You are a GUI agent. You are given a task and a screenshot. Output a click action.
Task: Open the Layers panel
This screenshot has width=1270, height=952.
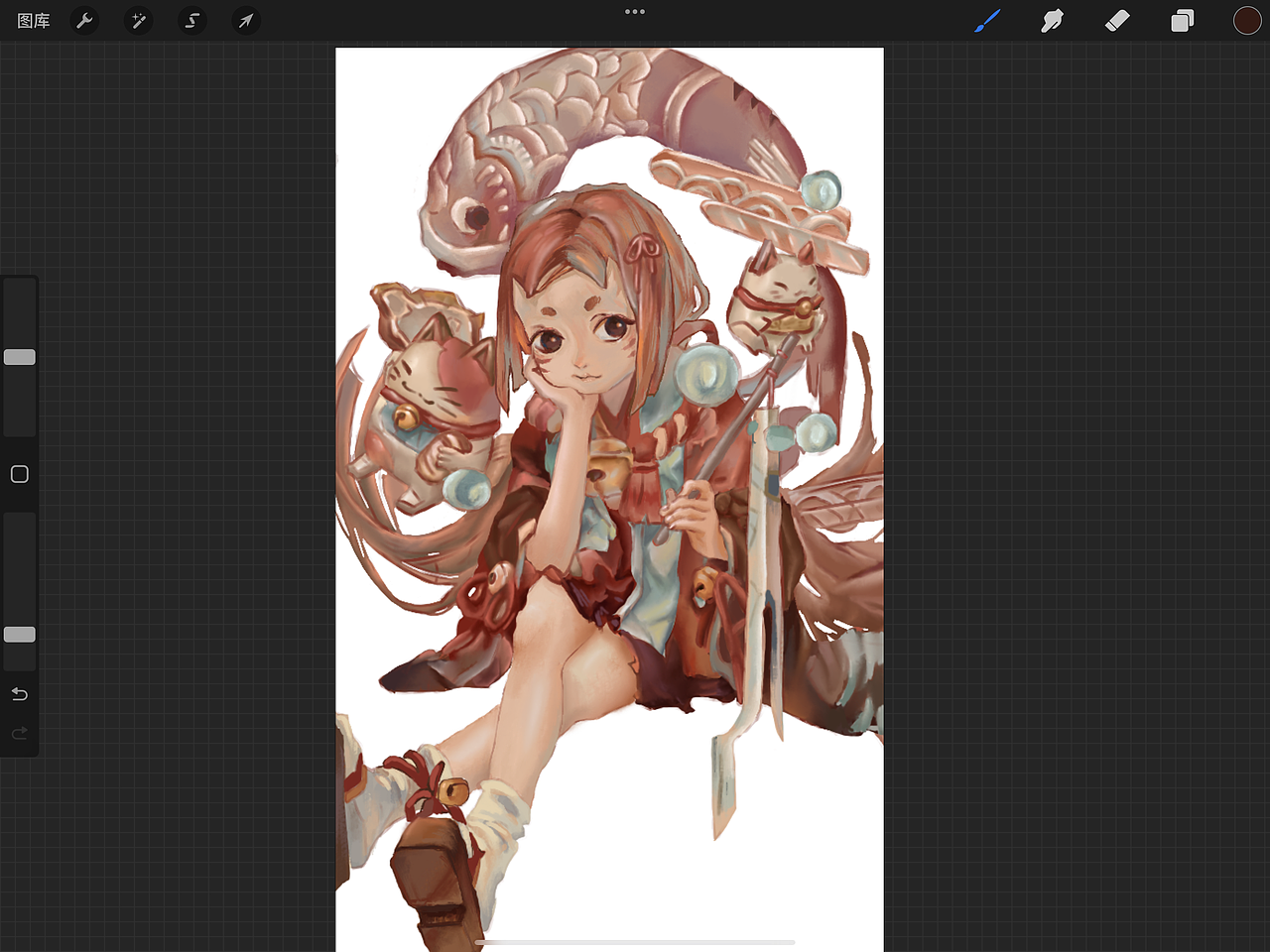[1182, 21]
